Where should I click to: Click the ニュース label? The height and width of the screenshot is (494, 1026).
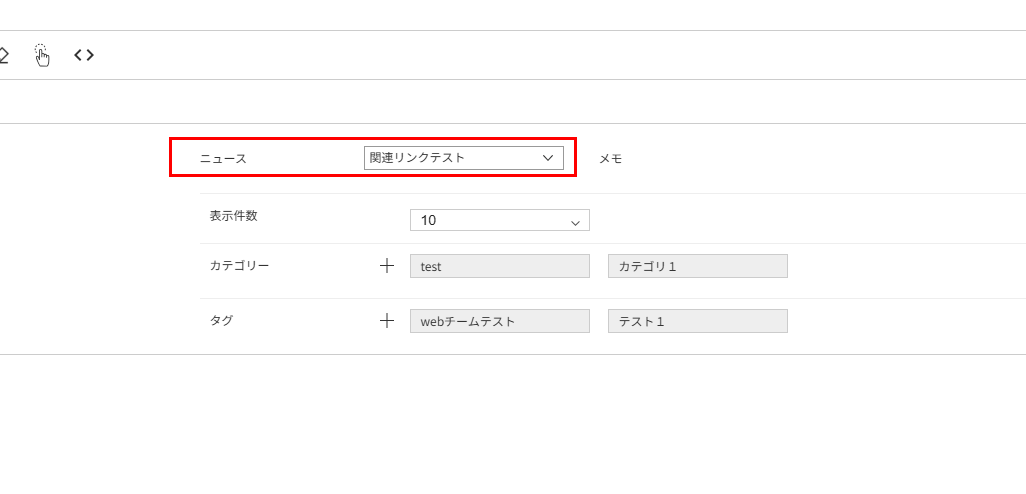pyautogui.click(x=223, y=158)
